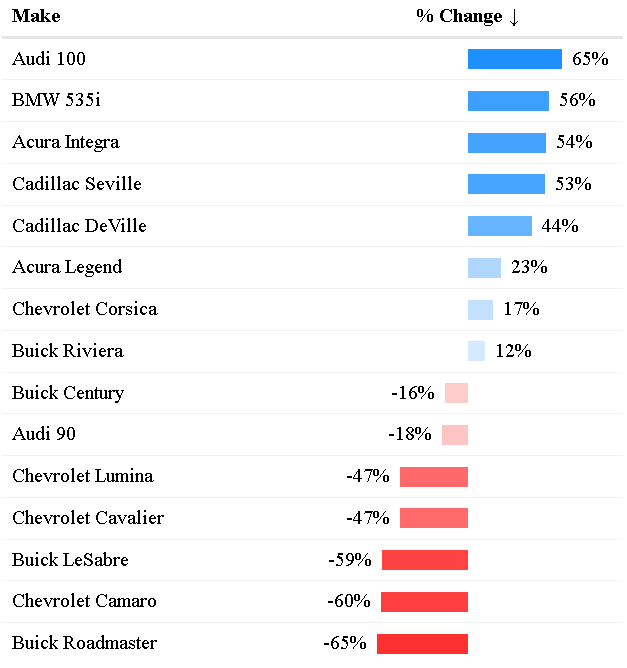Click the descending sort arrow icon
Screen dimensions: 627x668
click(x=514, y=16)
